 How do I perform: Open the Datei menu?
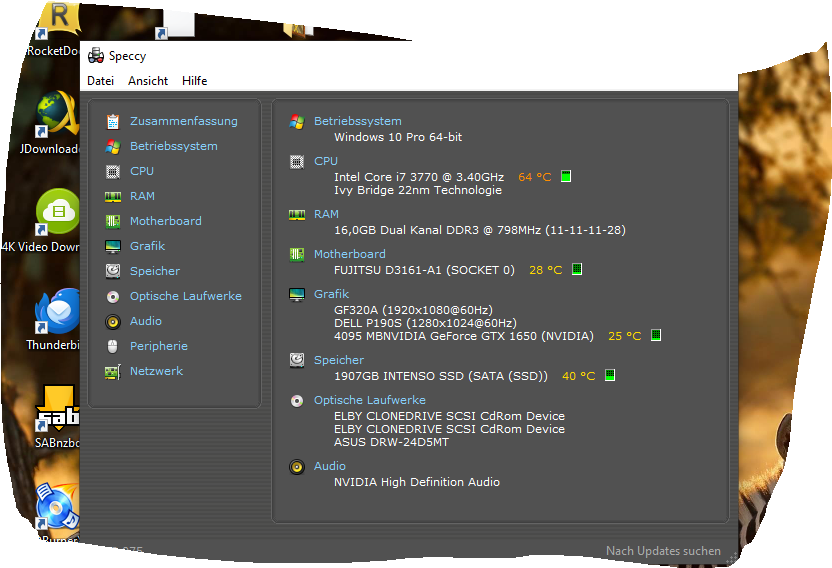pos(100,81)
